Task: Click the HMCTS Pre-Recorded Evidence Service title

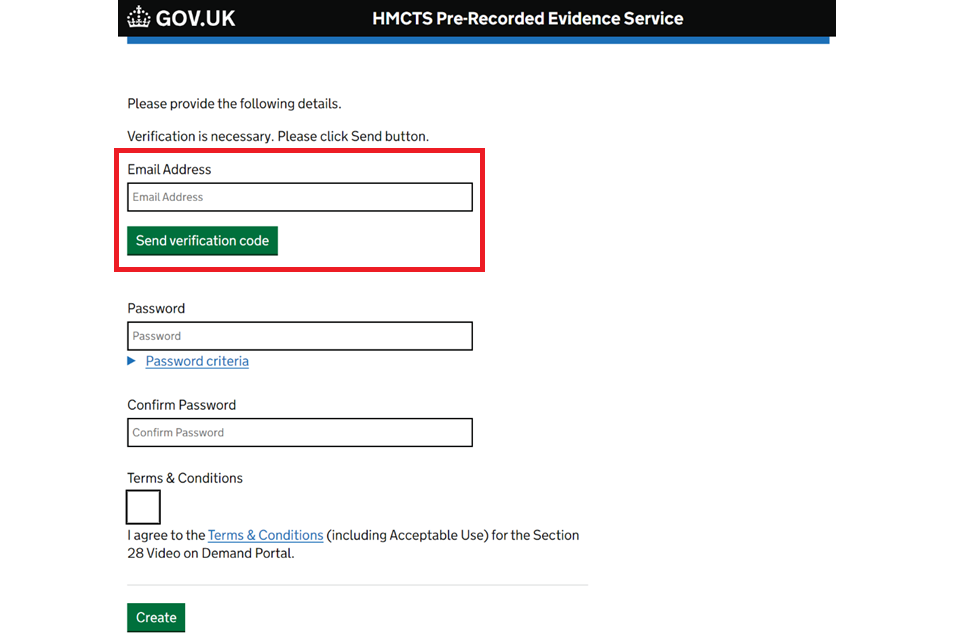Action: coord(527,18)
